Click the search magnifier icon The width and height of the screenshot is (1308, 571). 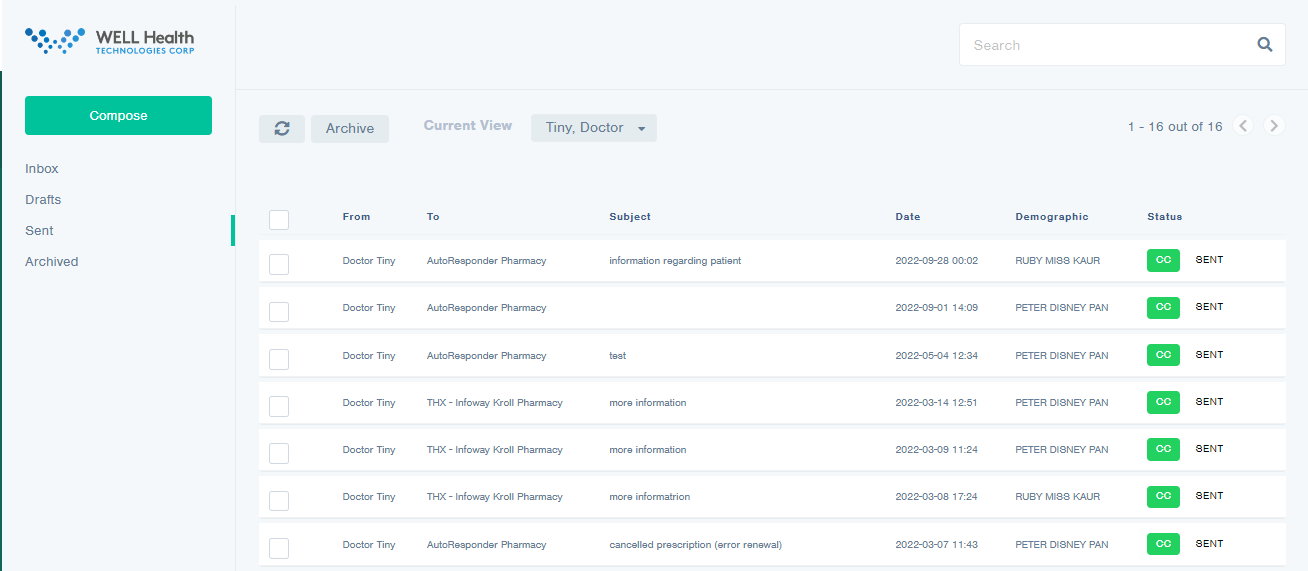pyautogui.click(x=1264, y=45)
